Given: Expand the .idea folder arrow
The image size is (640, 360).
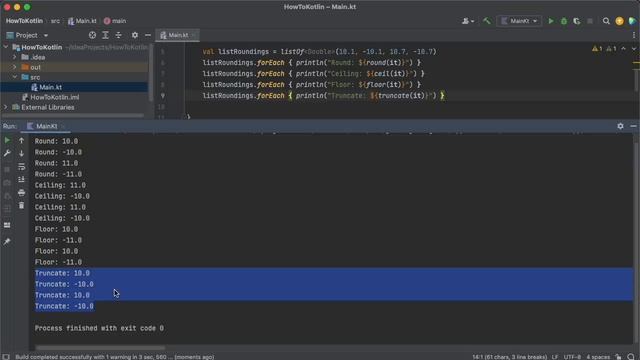Looking at the screenshot, I should tap(15, 57).
